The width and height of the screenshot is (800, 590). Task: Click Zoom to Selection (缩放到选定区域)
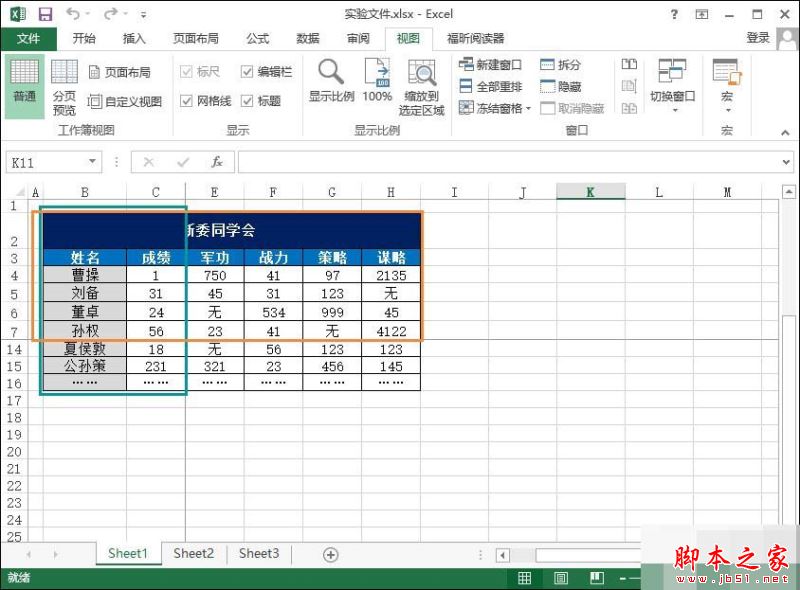pos(421,87)
